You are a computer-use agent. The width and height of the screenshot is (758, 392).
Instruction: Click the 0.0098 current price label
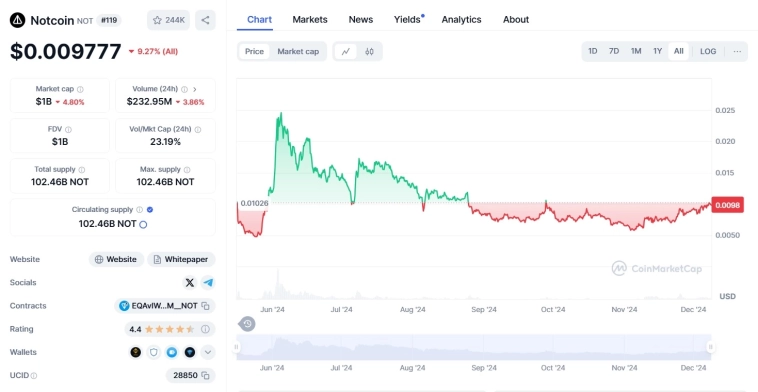point(728,205)
